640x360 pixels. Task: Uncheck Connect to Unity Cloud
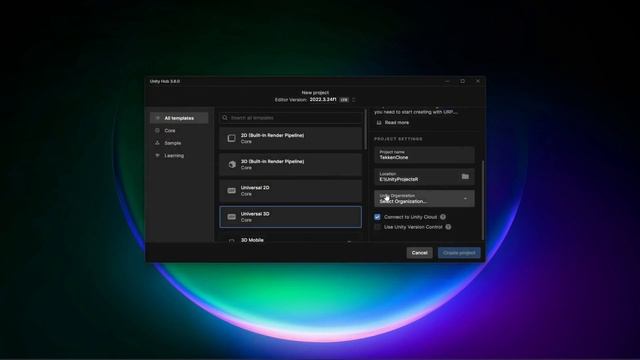coord(378,217)
